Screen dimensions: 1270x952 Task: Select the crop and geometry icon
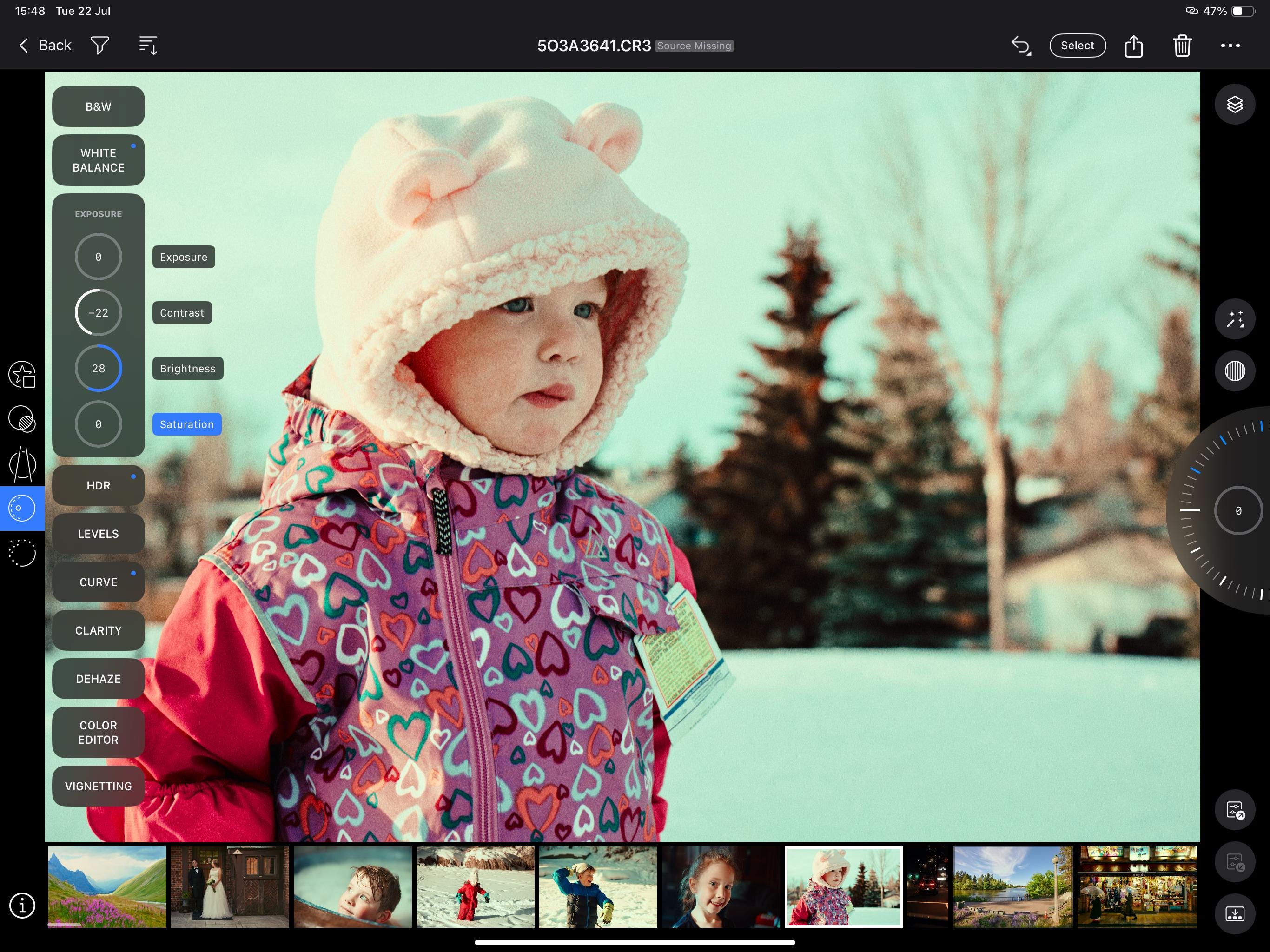tap(22, 464)
